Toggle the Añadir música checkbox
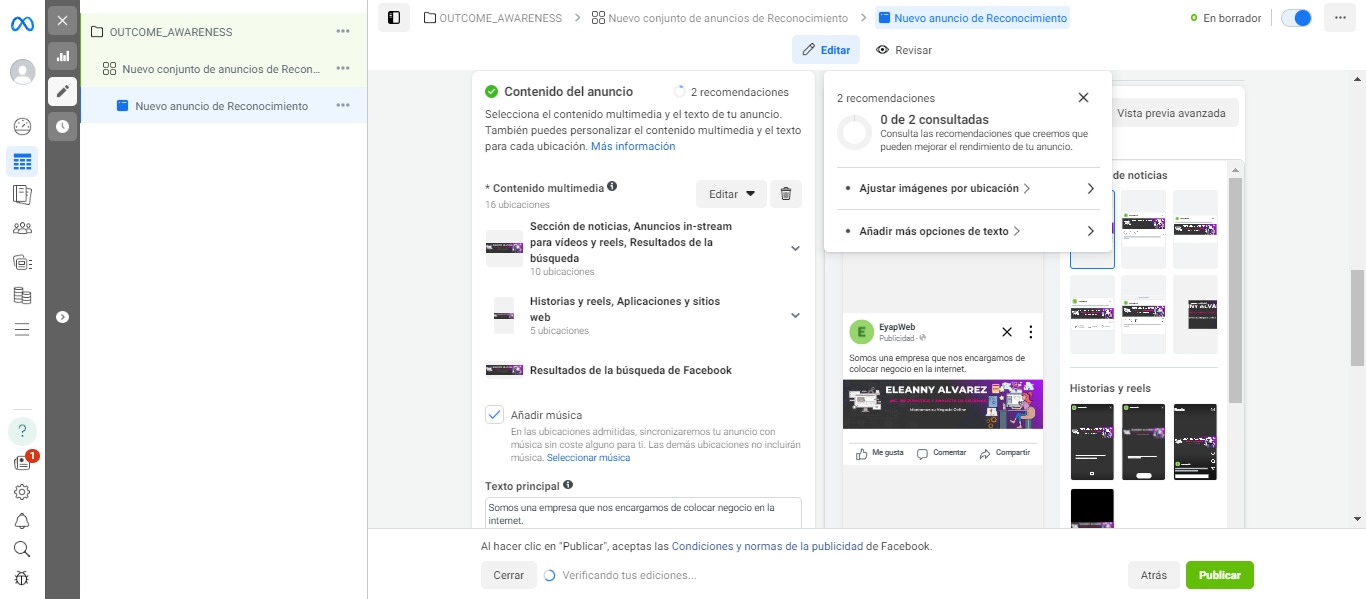 click(x=494, y=415)
